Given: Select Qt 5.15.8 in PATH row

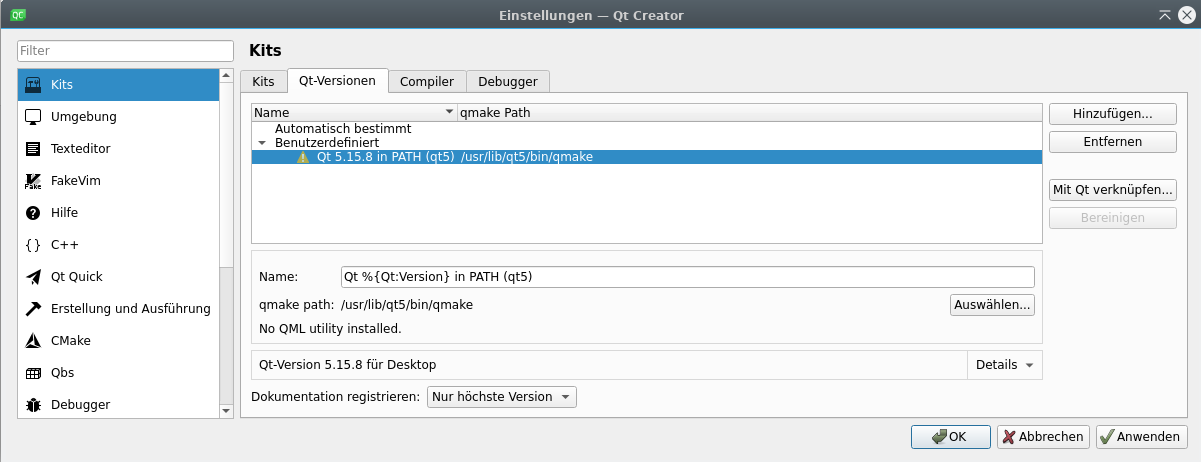Looking at the screenshot, I should point(385,157).
